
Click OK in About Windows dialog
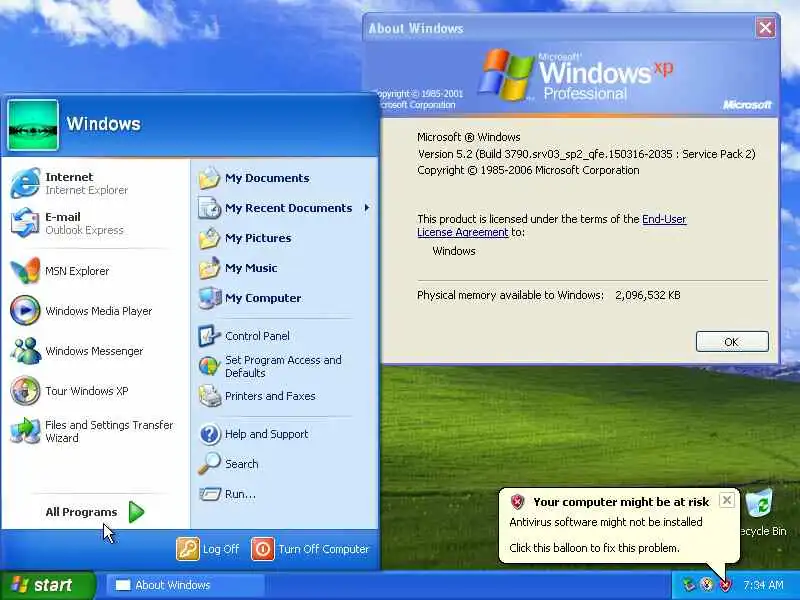click(x=732, y=341)
